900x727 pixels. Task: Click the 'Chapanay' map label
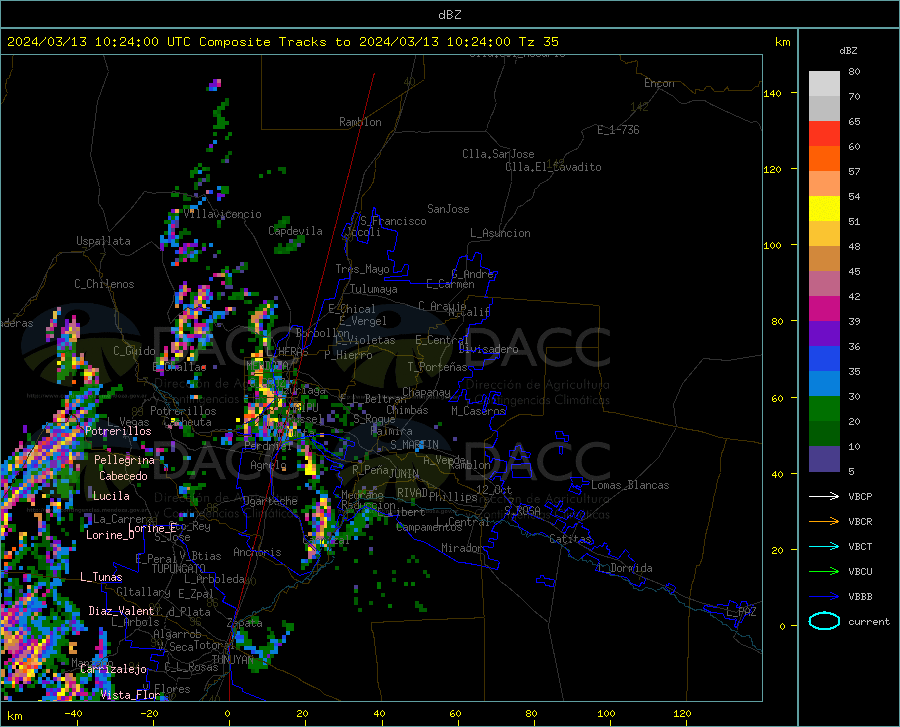[x=426, y=392]
